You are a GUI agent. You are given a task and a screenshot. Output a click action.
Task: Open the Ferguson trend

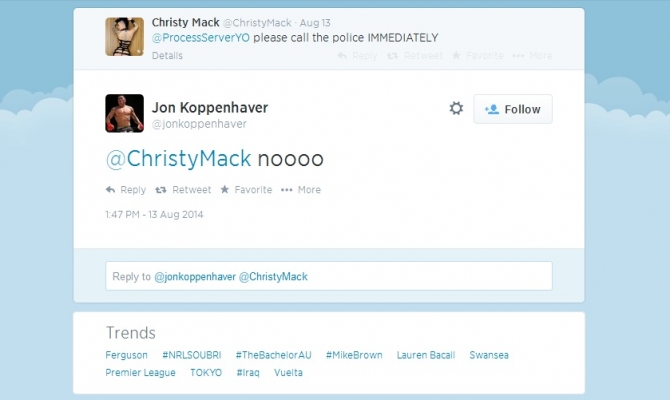pyautogui.click(x=126, y=355)
